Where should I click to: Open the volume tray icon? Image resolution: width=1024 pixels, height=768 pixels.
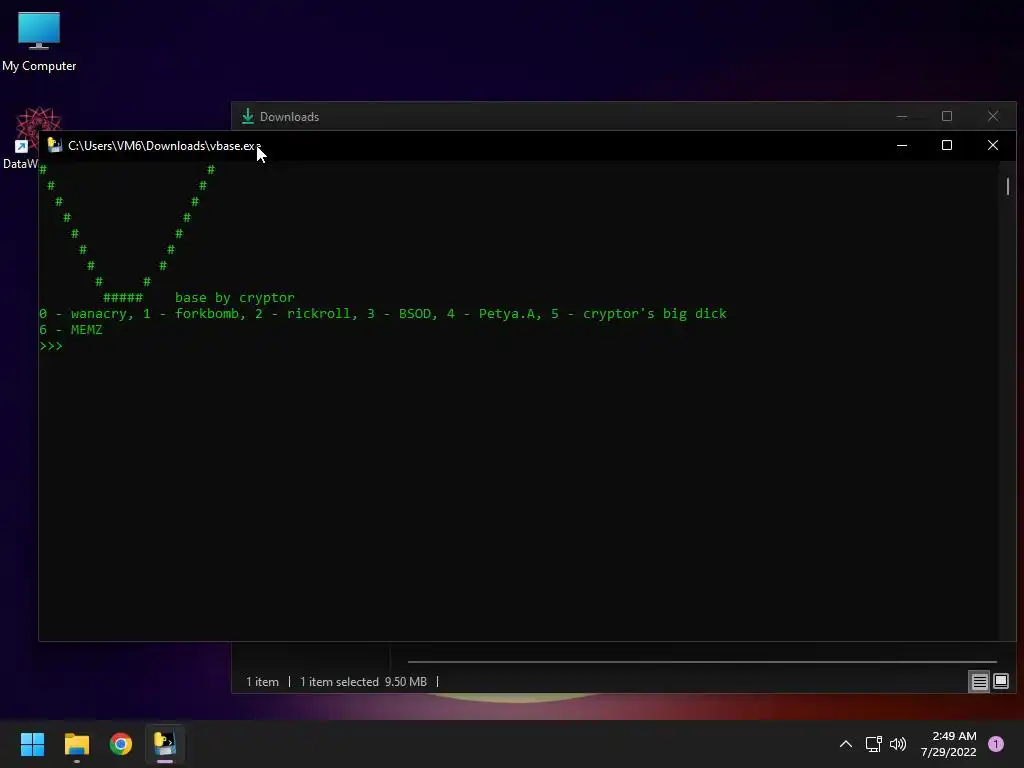tap(898, 744)
